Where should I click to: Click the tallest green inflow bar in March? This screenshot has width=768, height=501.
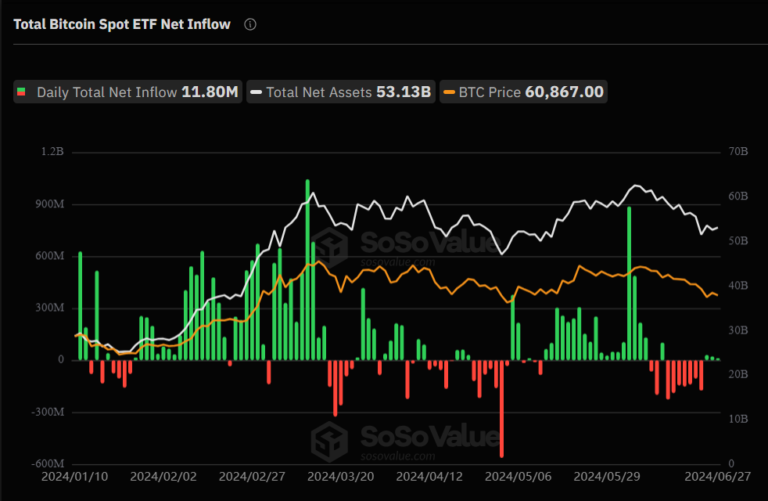308,270
